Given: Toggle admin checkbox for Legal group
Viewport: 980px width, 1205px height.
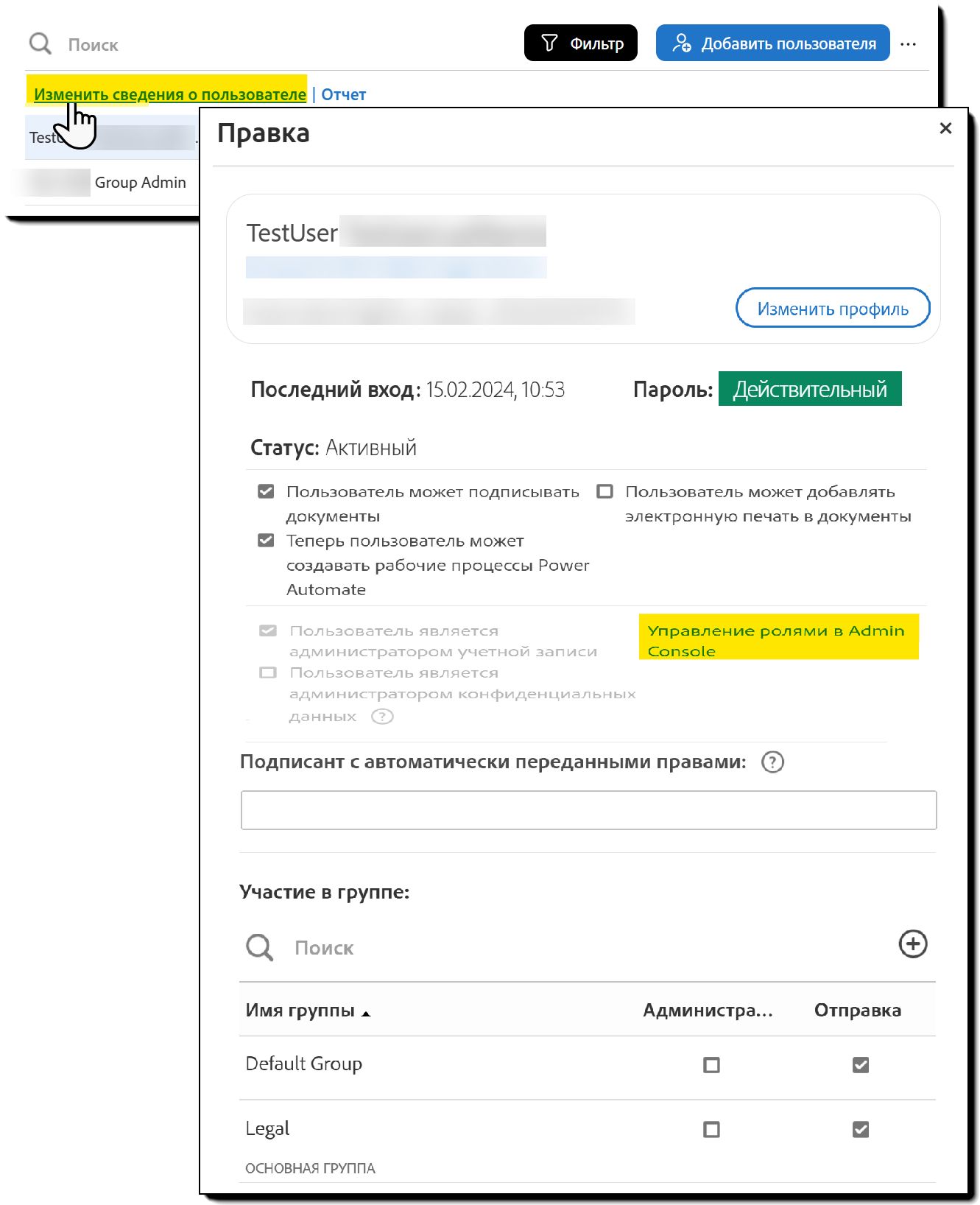Looking at the screenshot, I should tap(711, 1129).
